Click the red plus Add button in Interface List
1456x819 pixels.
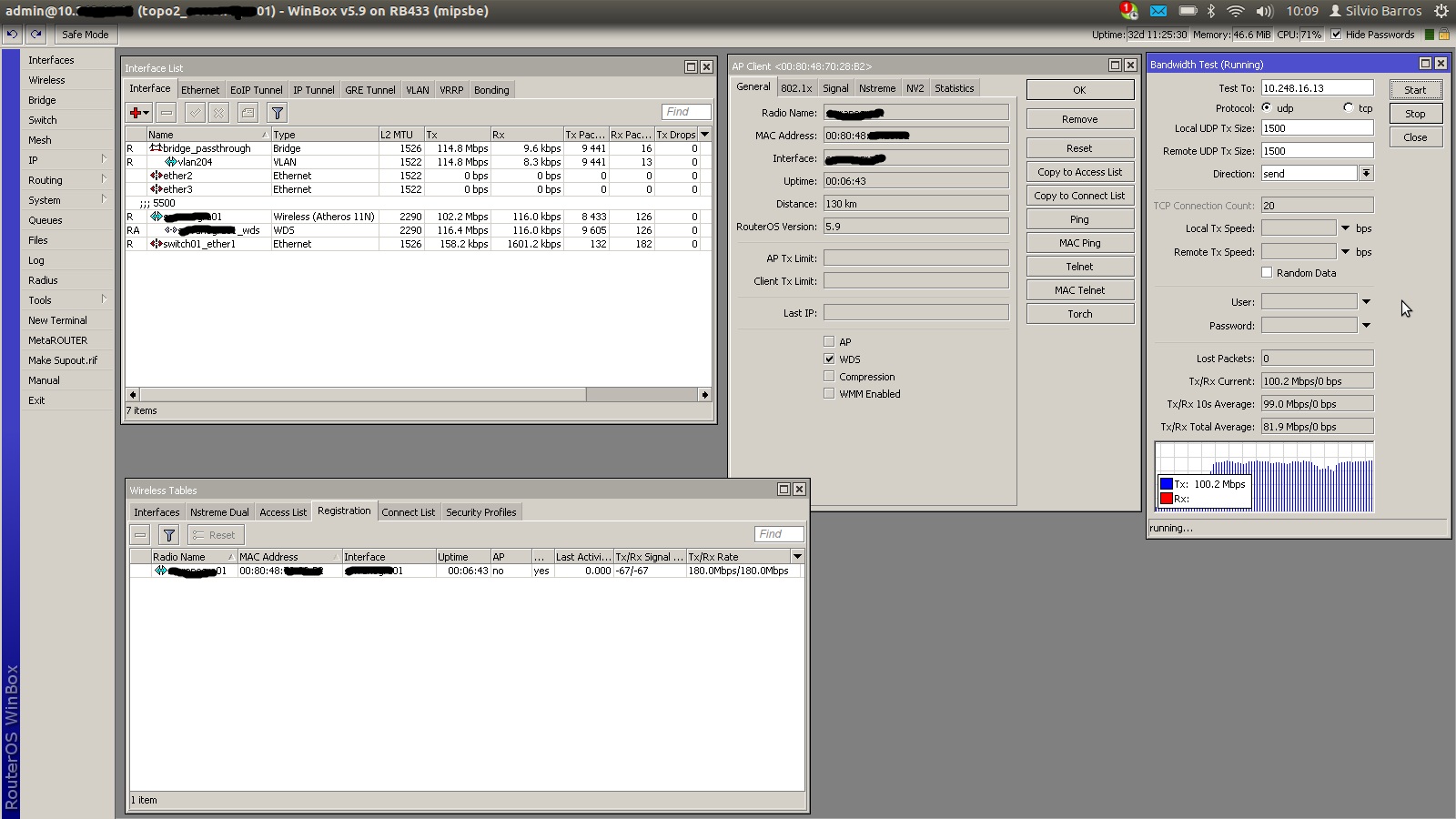coord(138,113)
